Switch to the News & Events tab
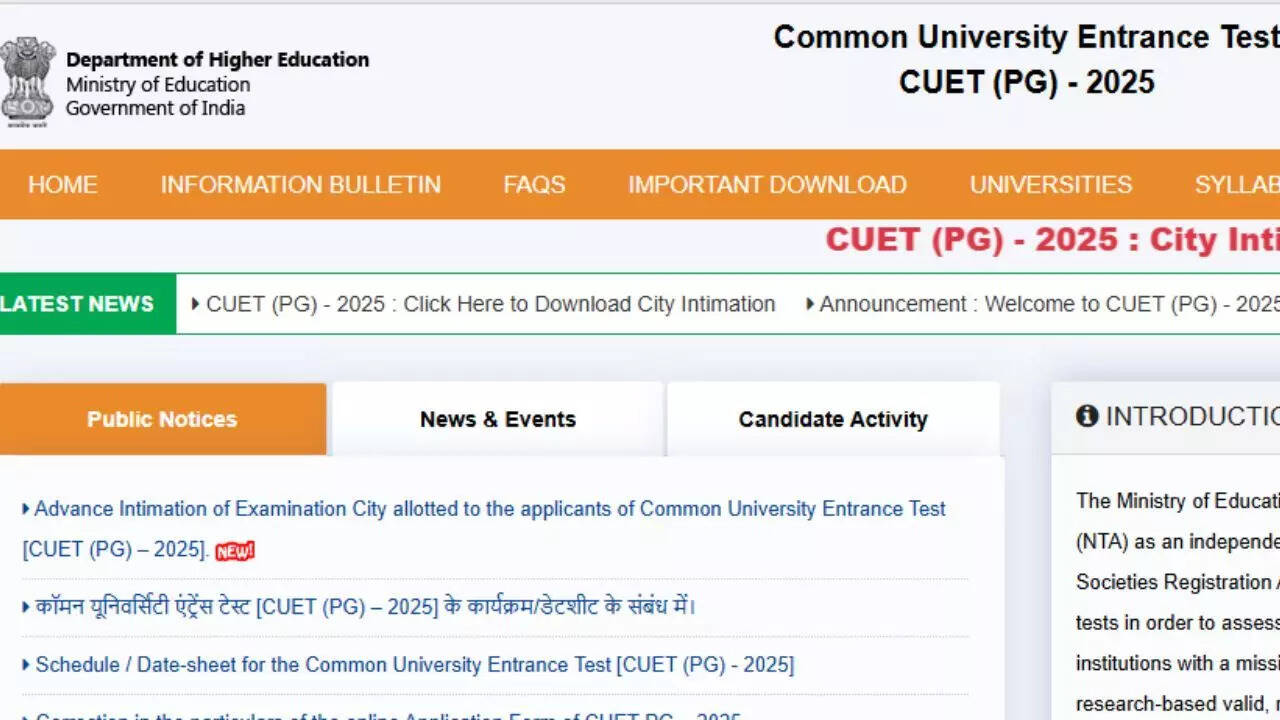 [497, 419]
